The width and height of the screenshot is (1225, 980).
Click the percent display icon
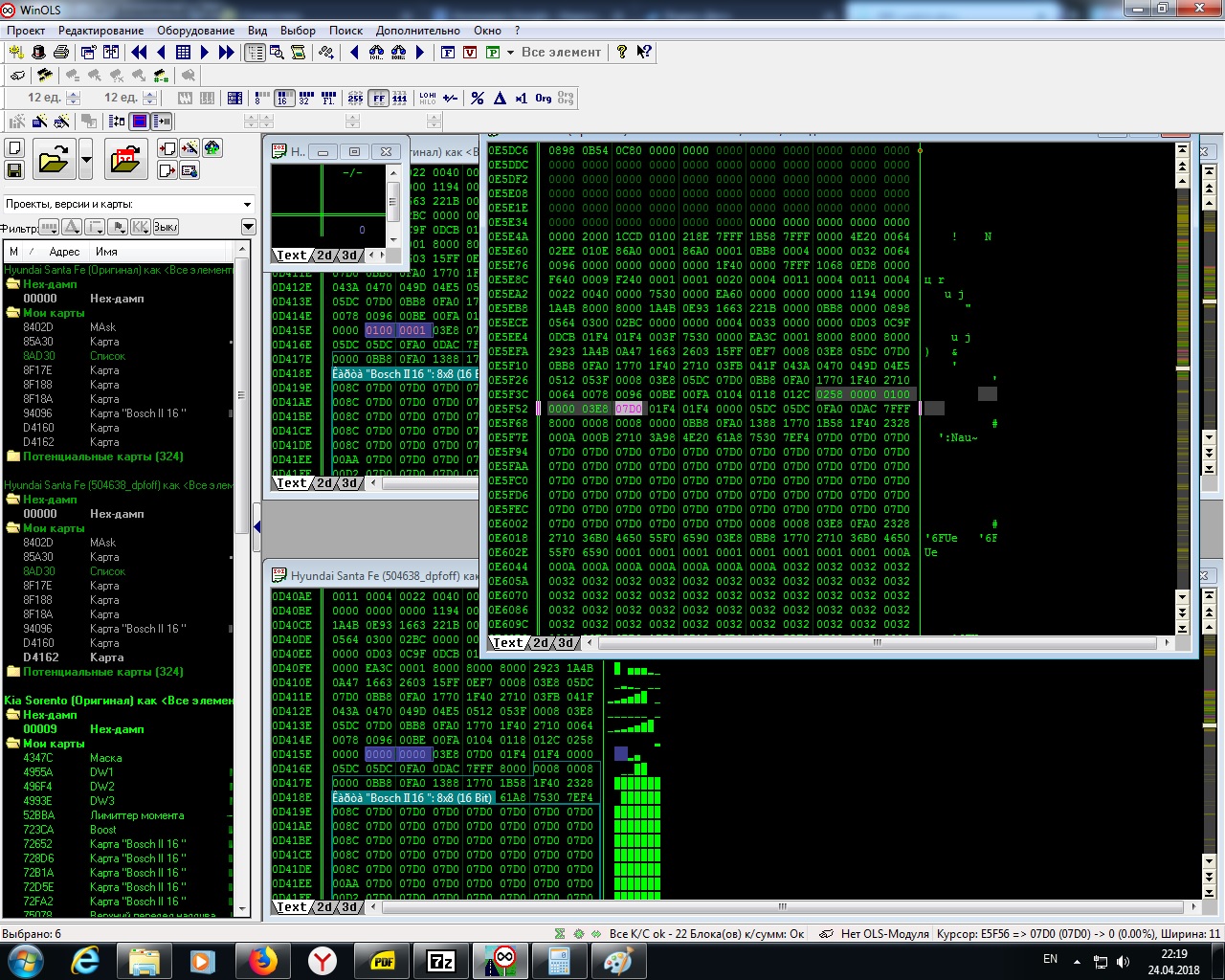tap(478, 98)
